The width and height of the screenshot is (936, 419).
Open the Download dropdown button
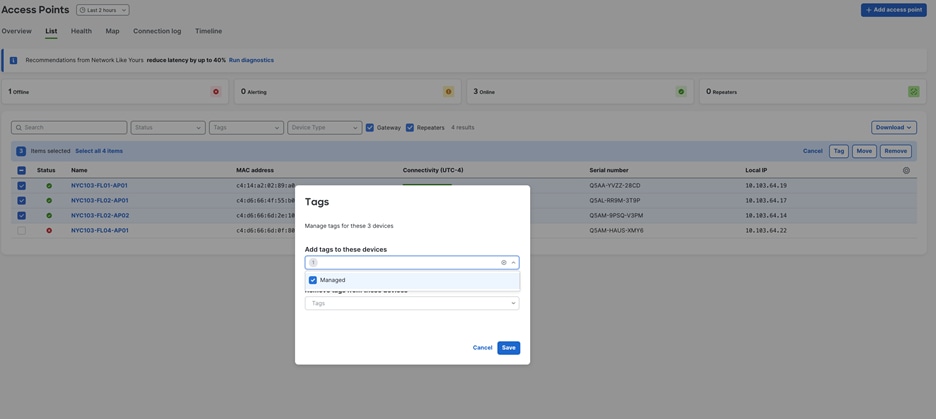894,127
